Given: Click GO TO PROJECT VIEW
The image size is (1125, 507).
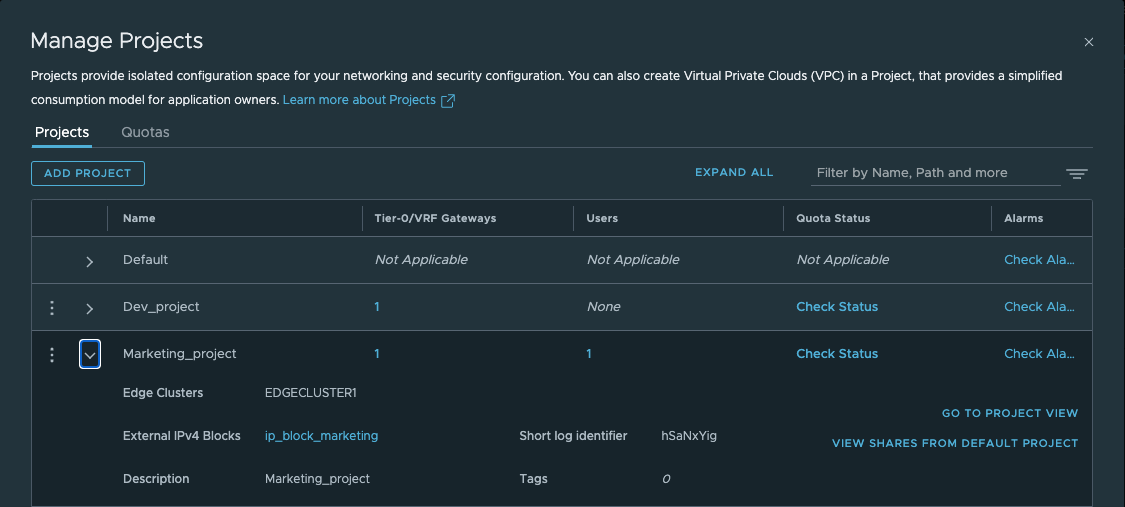Looking at the screenshot, I should 1010,413.
